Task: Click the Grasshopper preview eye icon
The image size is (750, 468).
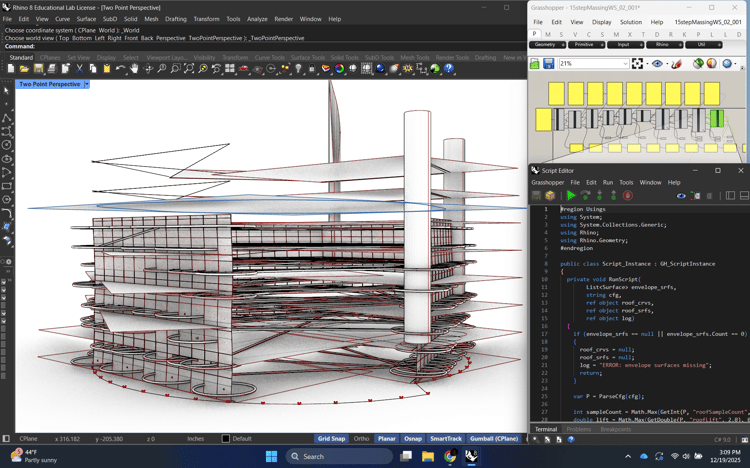Action: (657, 64)
